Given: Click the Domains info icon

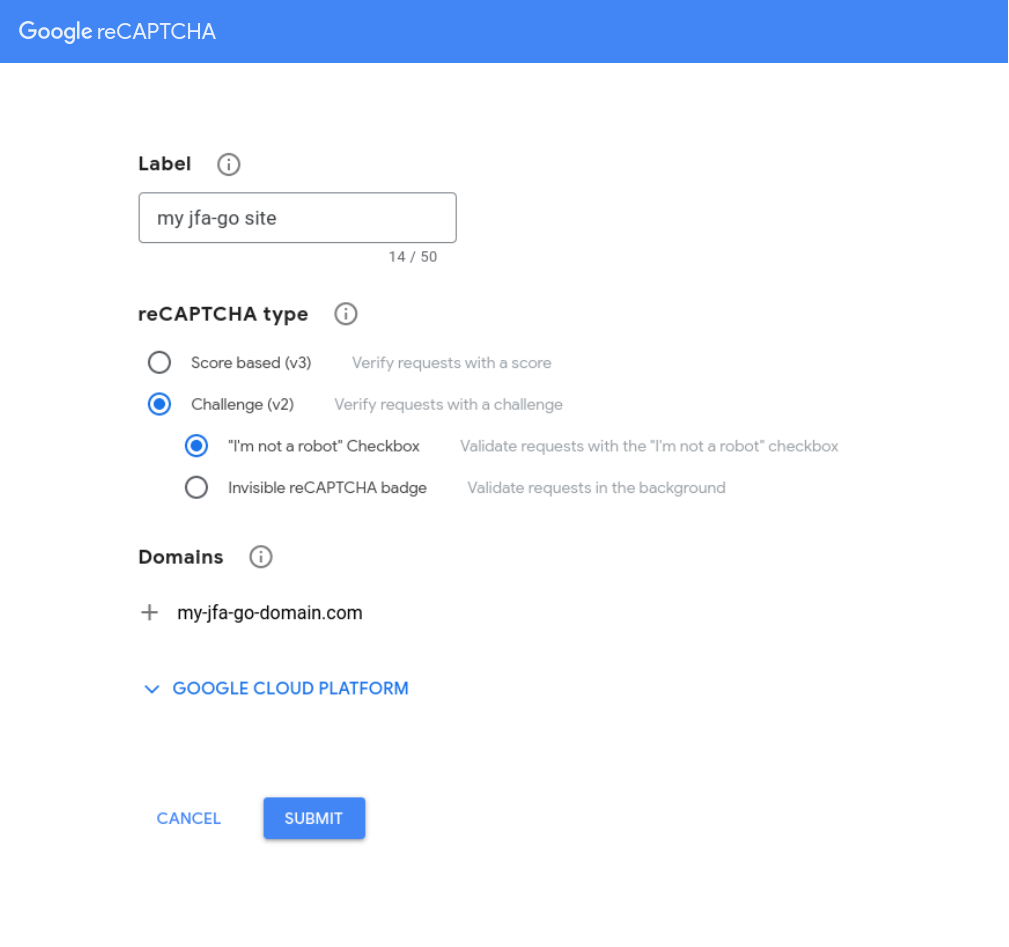Looking at the screenshot, I should click(261, 556).
